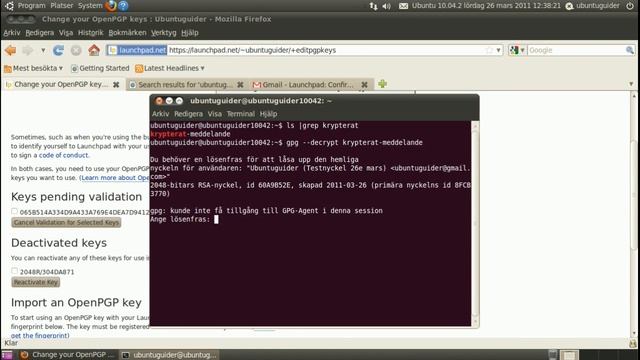Click the search magnifier icon in Google box
640x360 pixels.
click(630, 50)
